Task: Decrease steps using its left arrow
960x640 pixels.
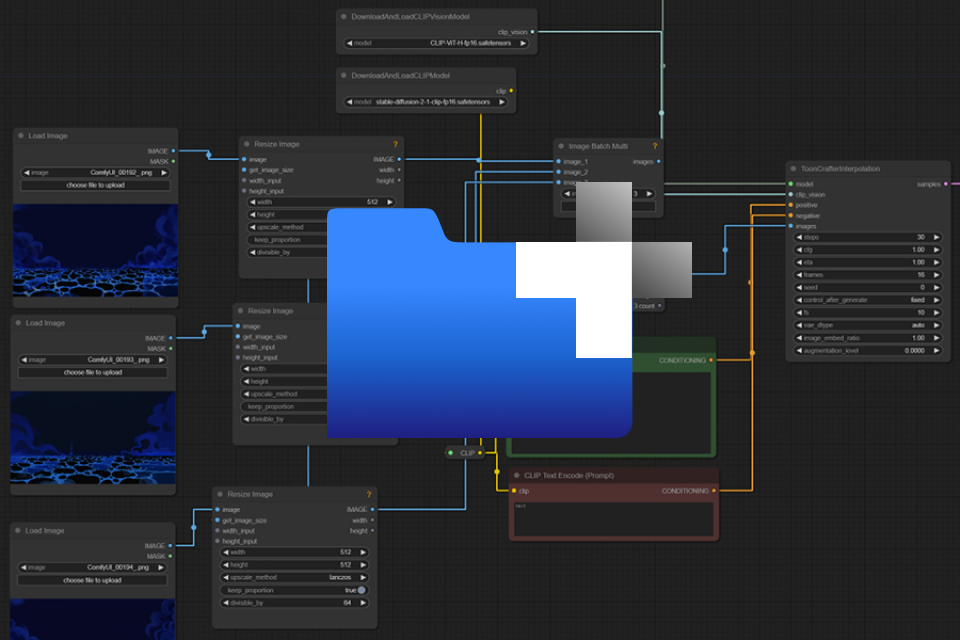Action: tap(799, 237)
